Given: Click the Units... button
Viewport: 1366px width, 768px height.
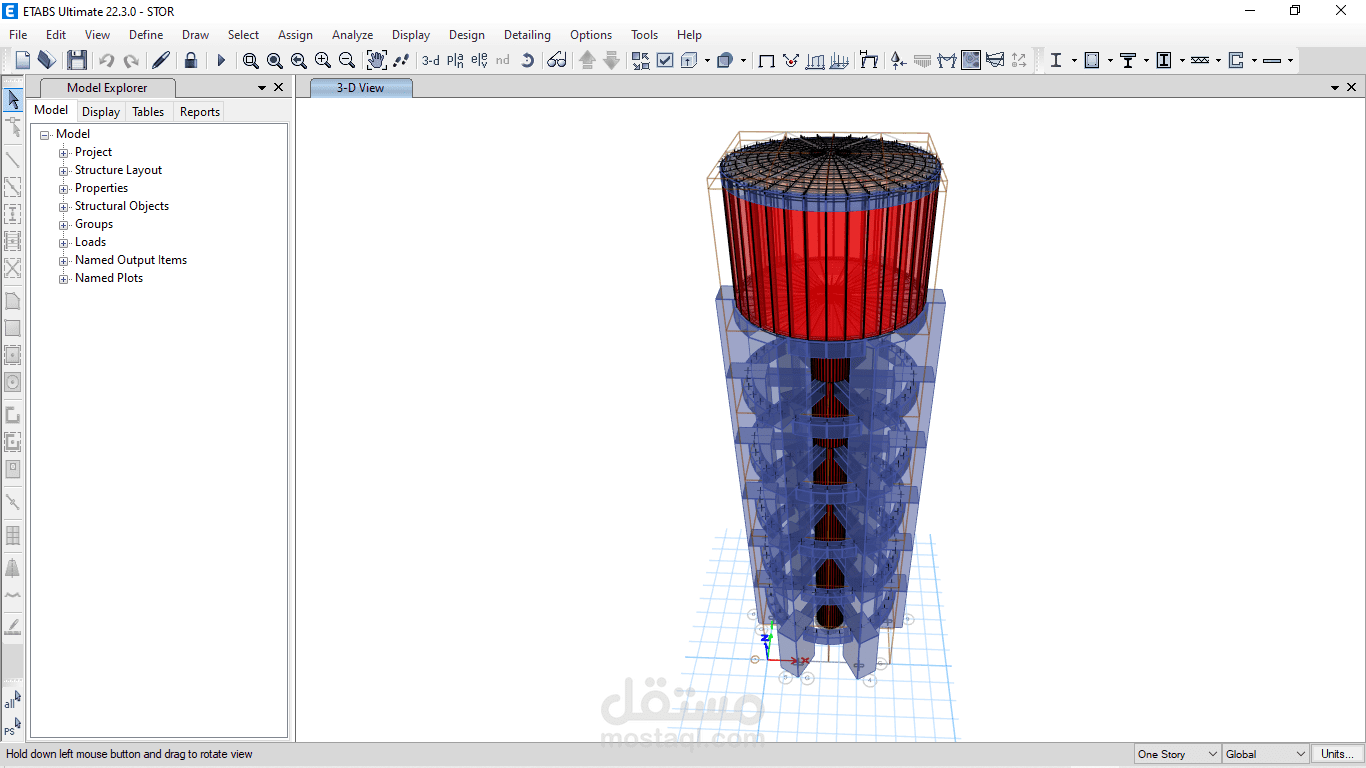Looking at the screenshot, I should pos(1337,754).
